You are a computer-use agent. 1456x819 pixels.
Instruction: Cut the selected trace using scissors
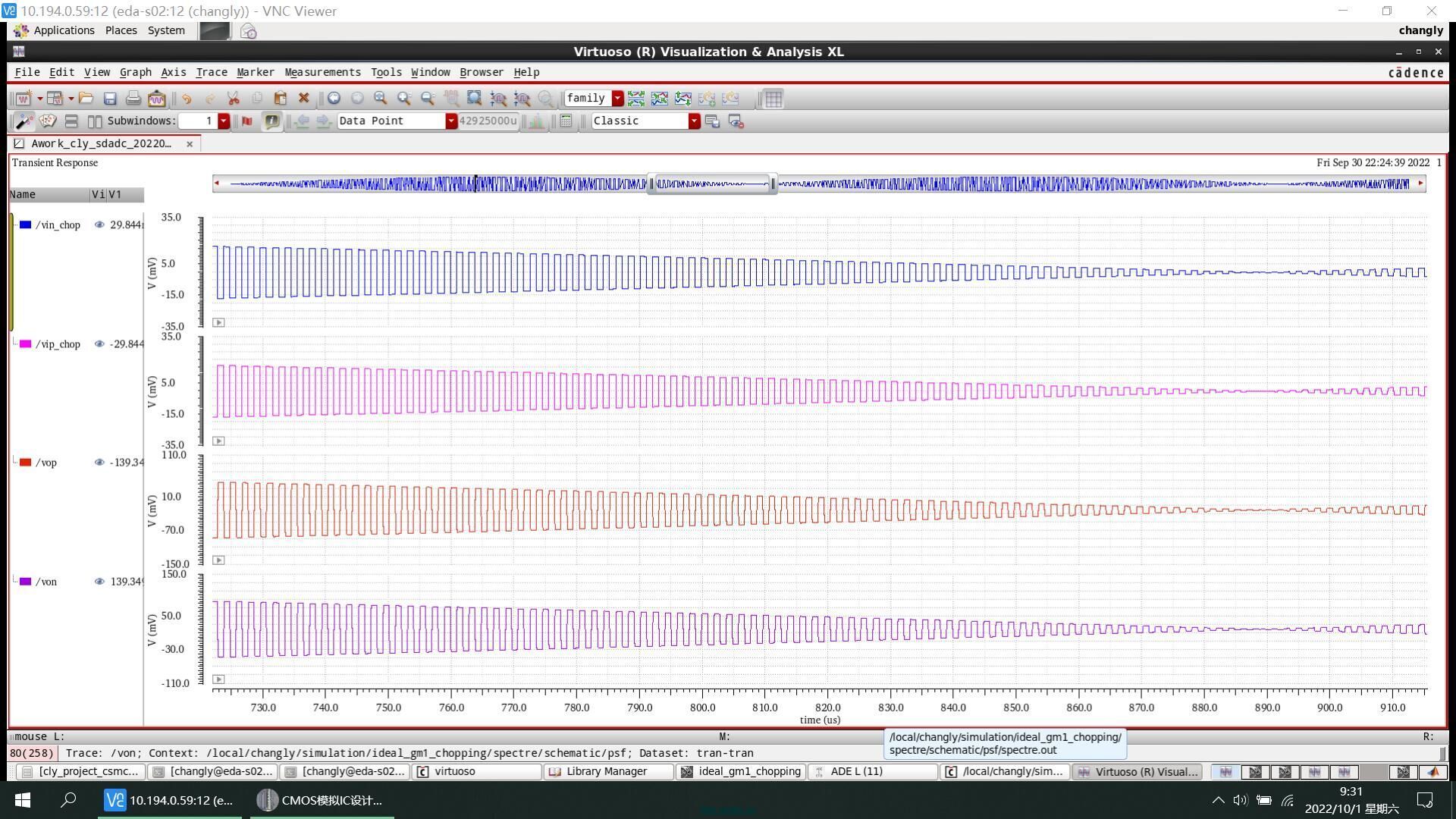pyautogui.click(x=234, y=99)
